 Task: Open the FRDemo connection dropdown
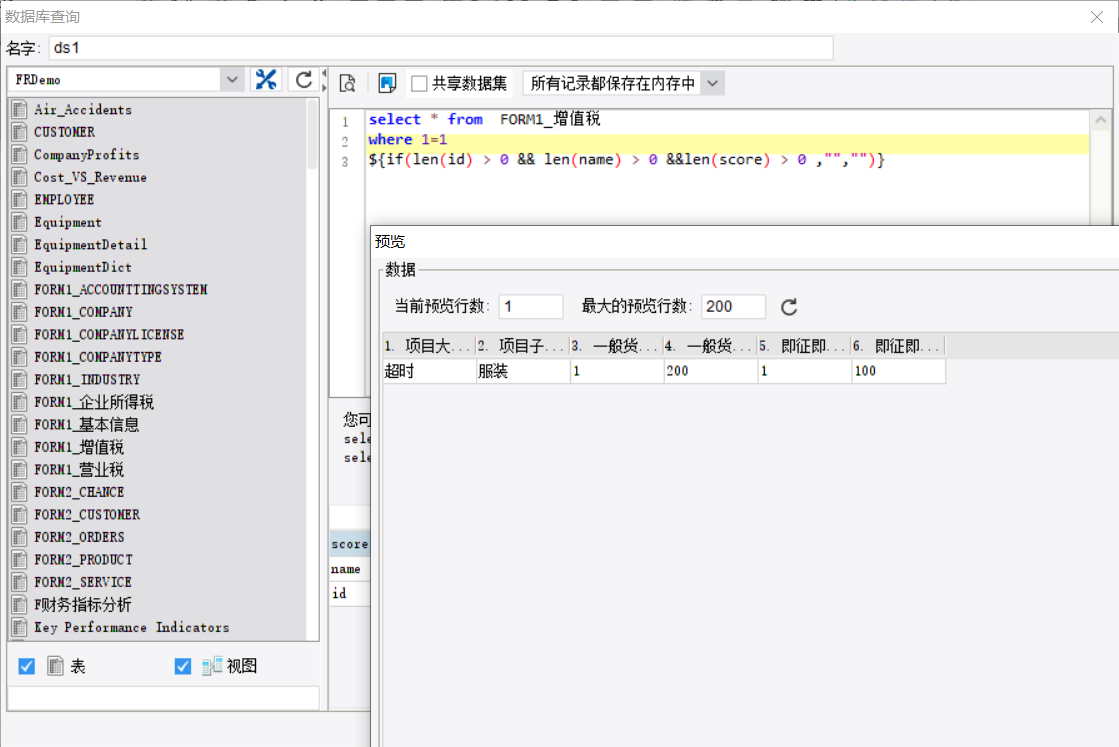pos(232,80)
